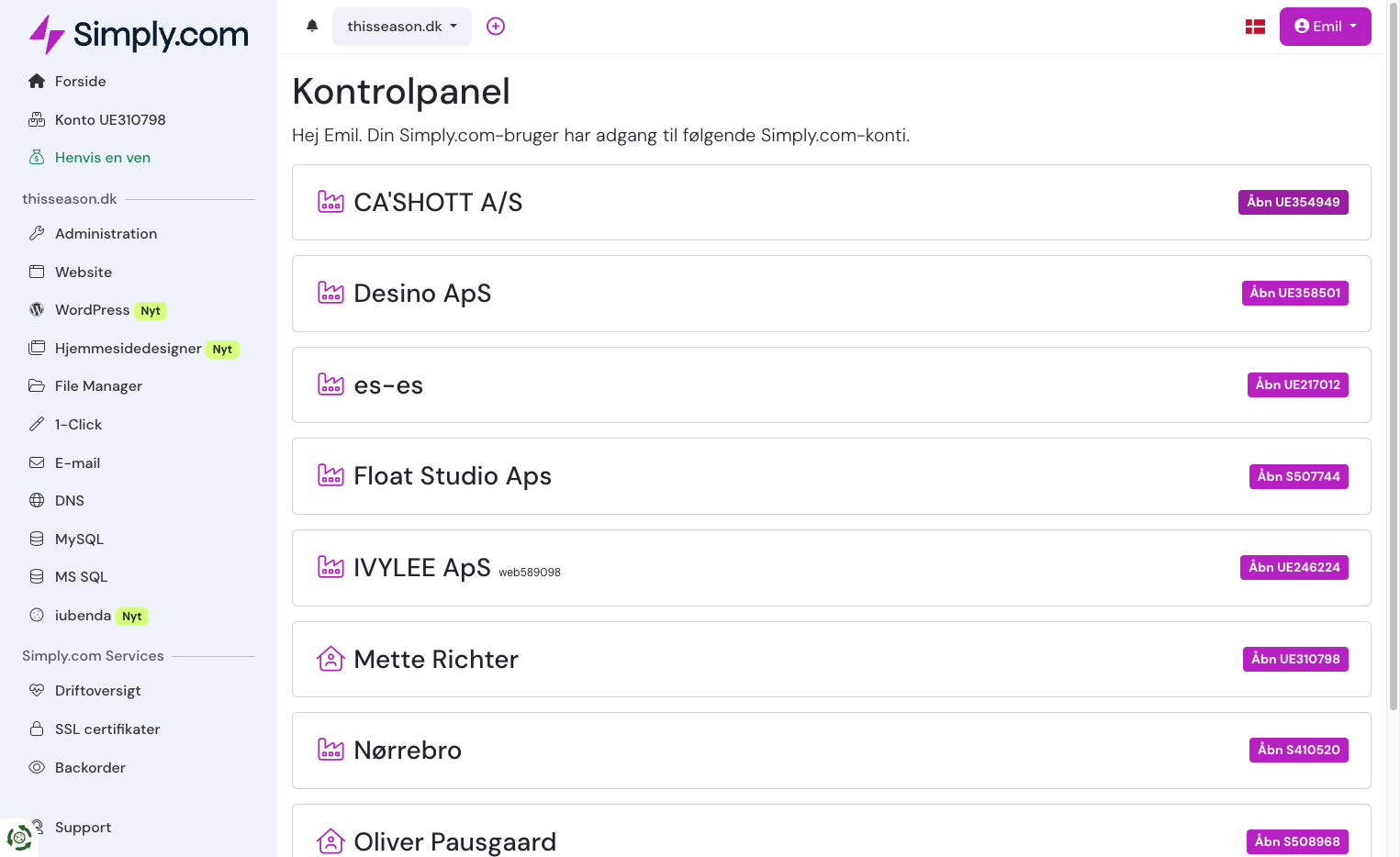Click the Åbn S508968 button
This screenshot has height=857, width=1400.
(1297, 841)
